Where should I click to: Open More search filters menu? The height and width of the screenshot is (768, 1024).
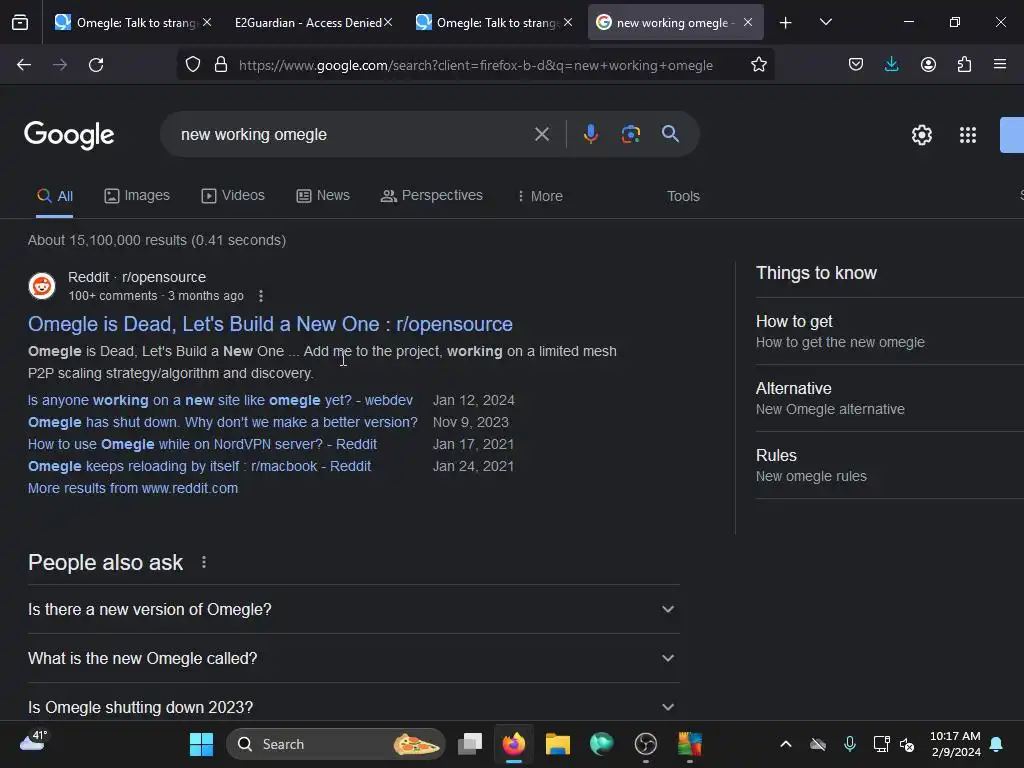pos(539,196)
